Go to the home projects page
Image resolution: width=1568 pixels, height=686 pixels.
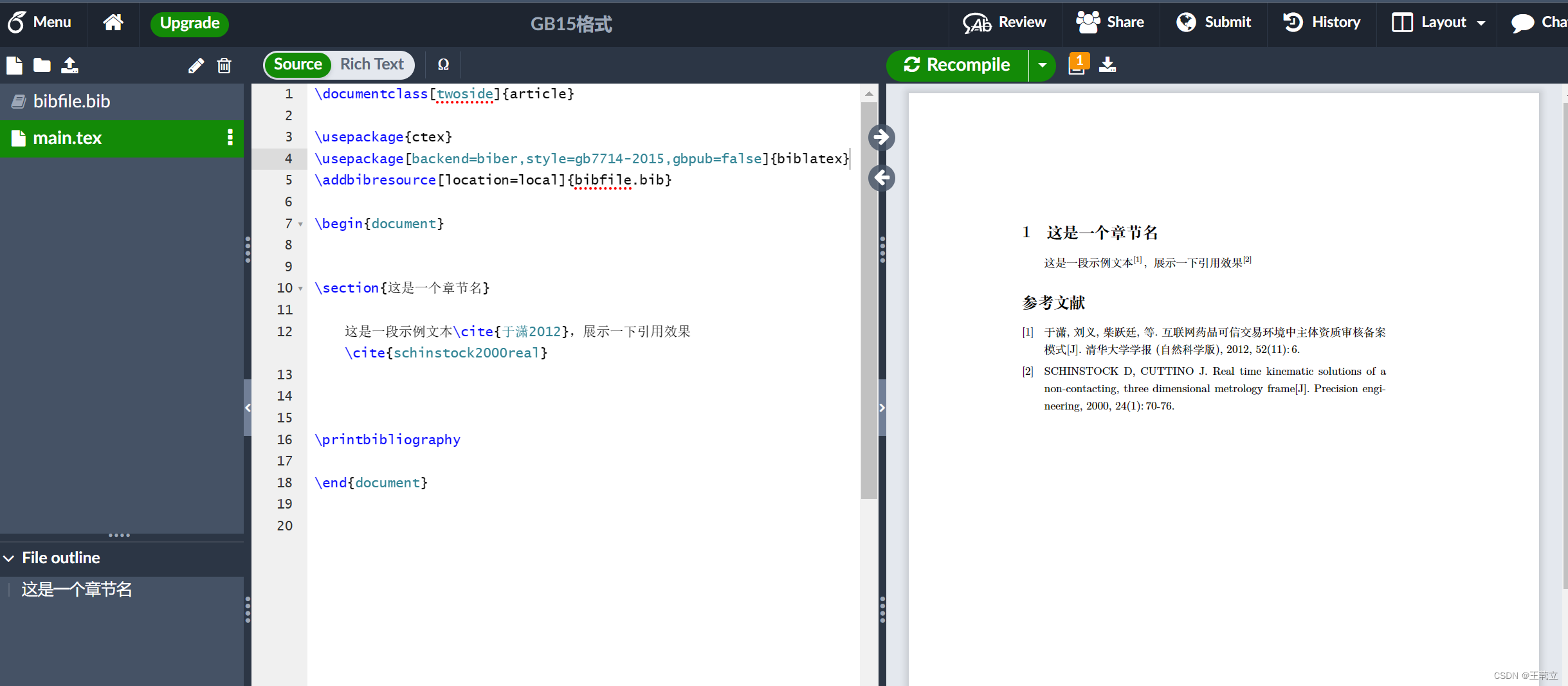tap(113, 23)
